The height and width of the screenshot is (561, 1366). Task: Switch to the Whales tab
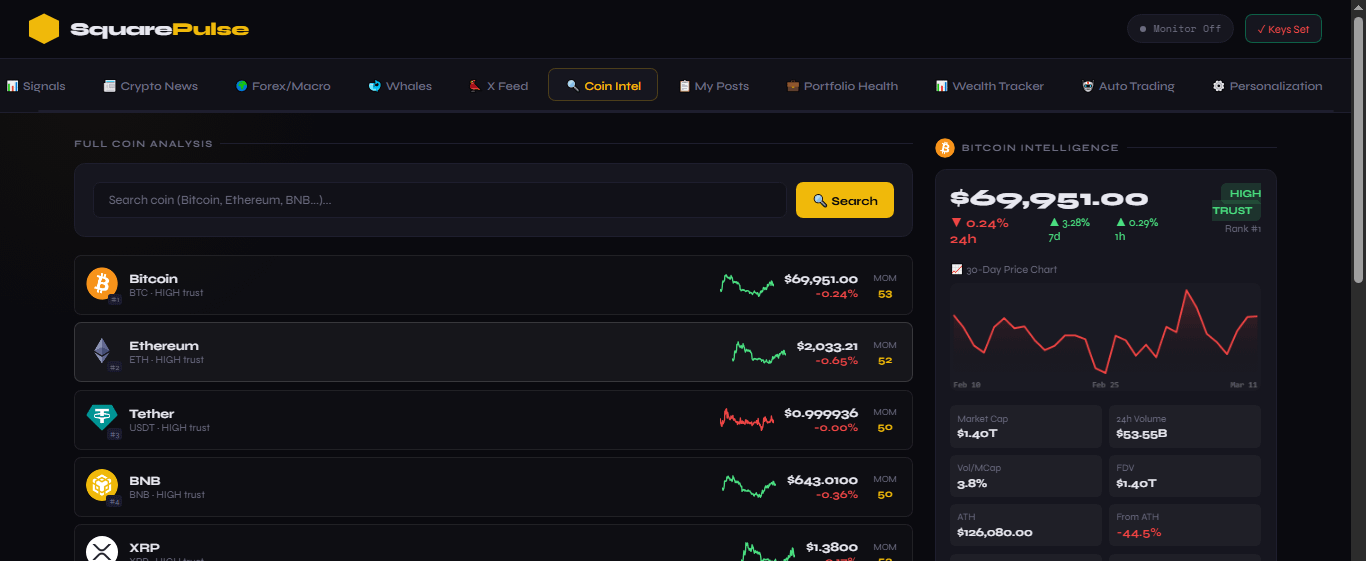pyautogui.click(x=400, y=86)
